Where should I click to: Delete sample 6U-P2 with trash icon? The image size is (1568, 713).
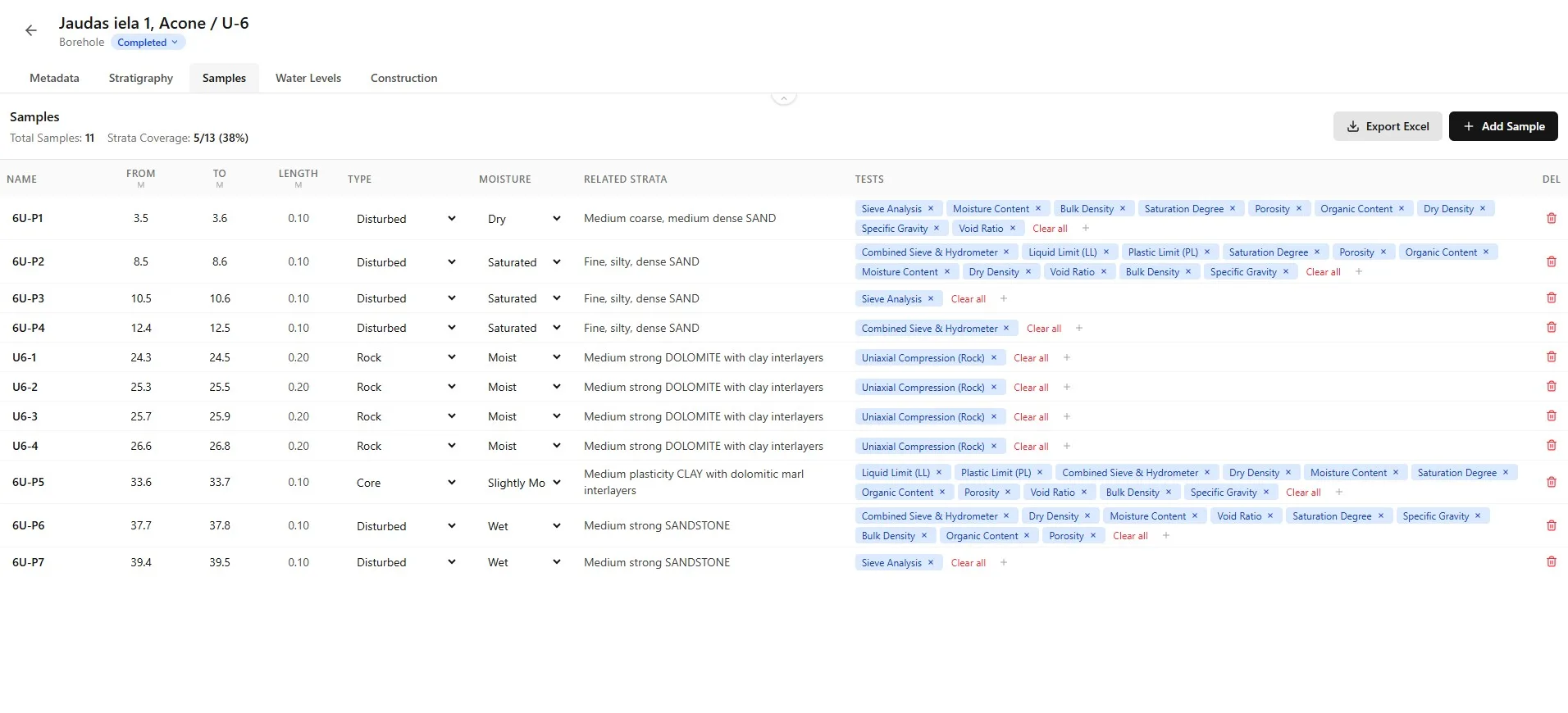[1551, 261]
